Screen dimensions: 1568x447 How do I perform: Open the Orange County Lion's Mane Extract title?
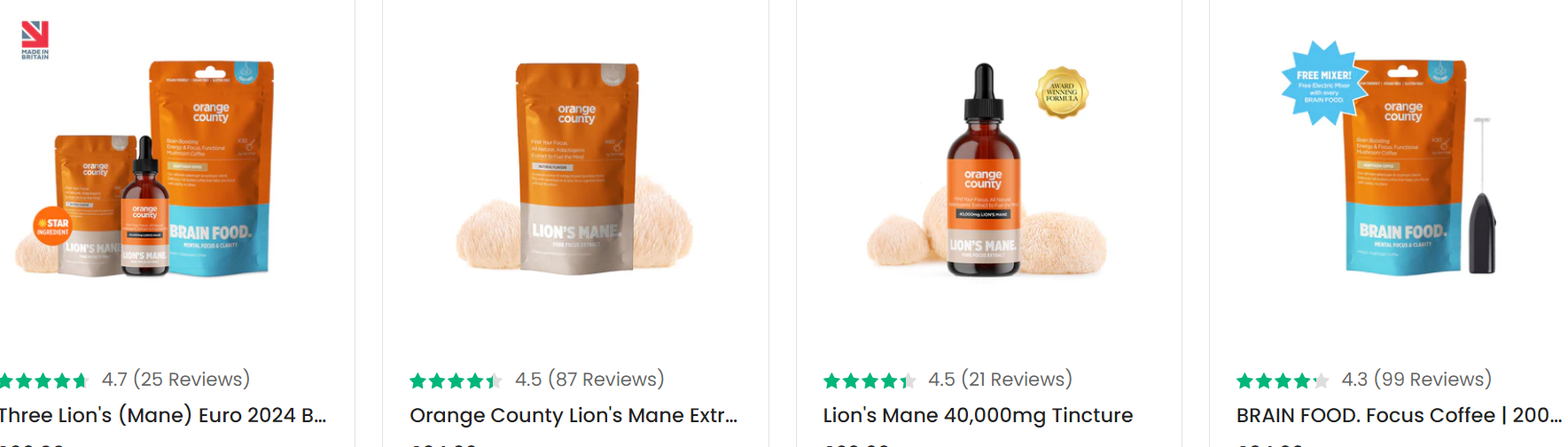(573, 415)
